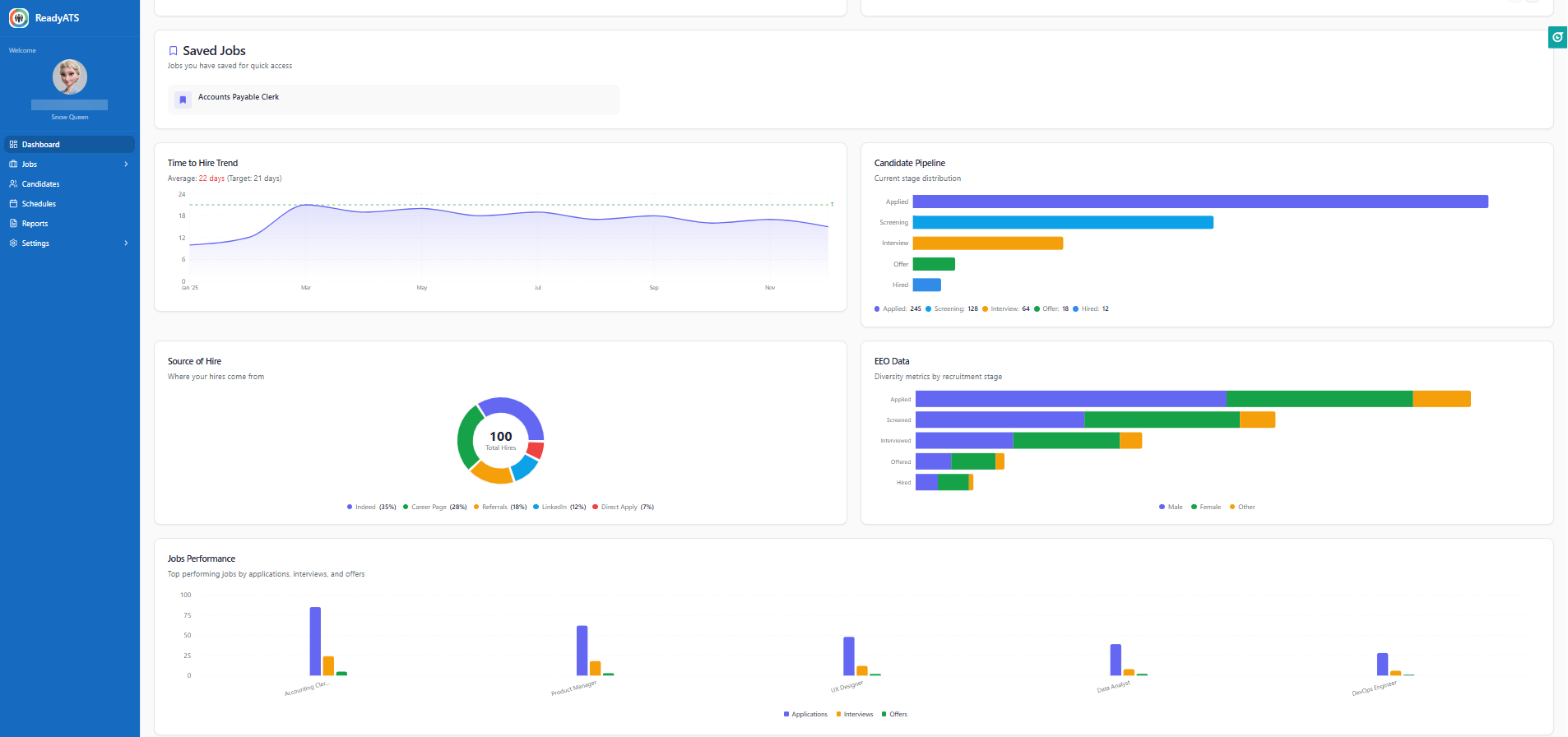Image resolution: width=1568 pixels, height=737 pixels.
Task: Click the bookmark icon beside Accounts Payable Clerk
Action: (183, 100)
